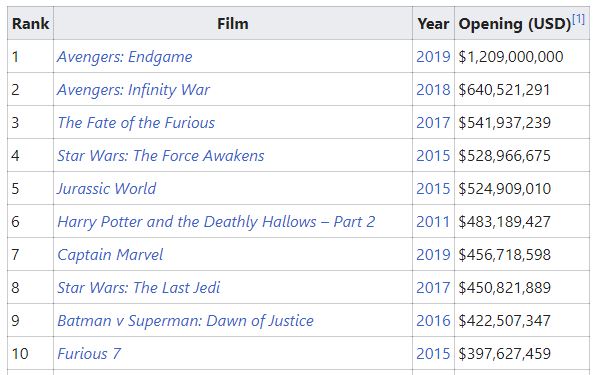Open Star Wars: The Last Jedi link
The height and width of the screenshot is (375, 596).
click(x=139, y=288)
